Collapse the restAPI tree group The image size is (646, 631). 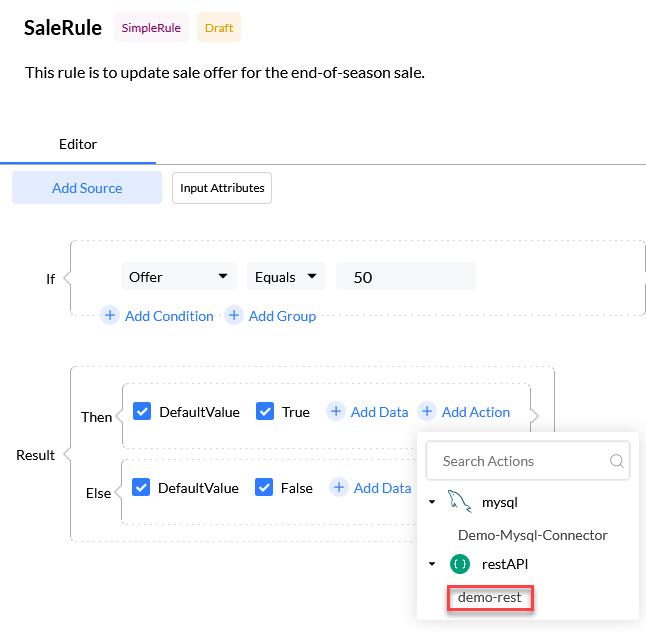point(432,564)
